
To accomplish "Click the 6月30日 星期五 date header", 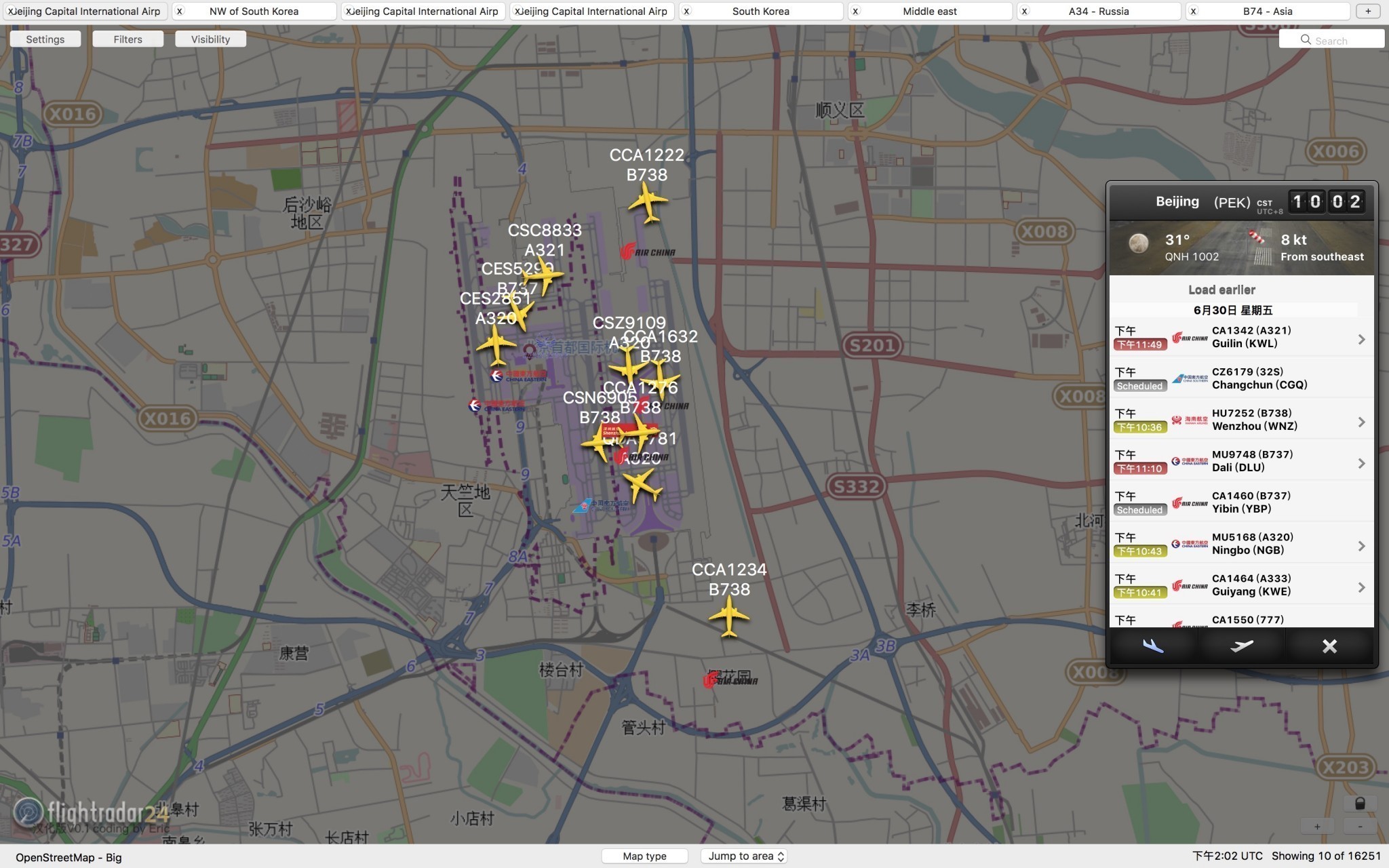I will (x=1233, y=311).
